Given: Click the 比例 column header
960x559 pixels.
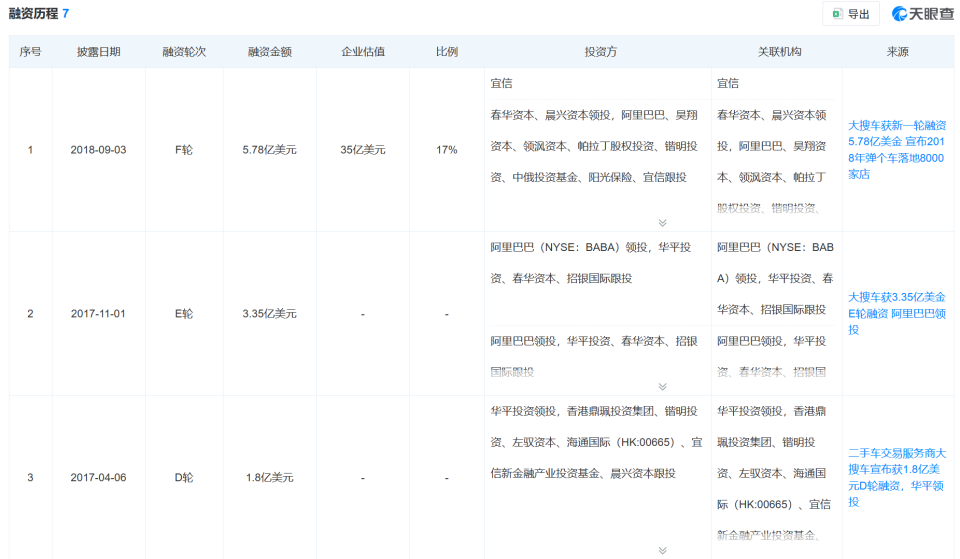Looking at the screenshot, I should click(x=447, y=52).
